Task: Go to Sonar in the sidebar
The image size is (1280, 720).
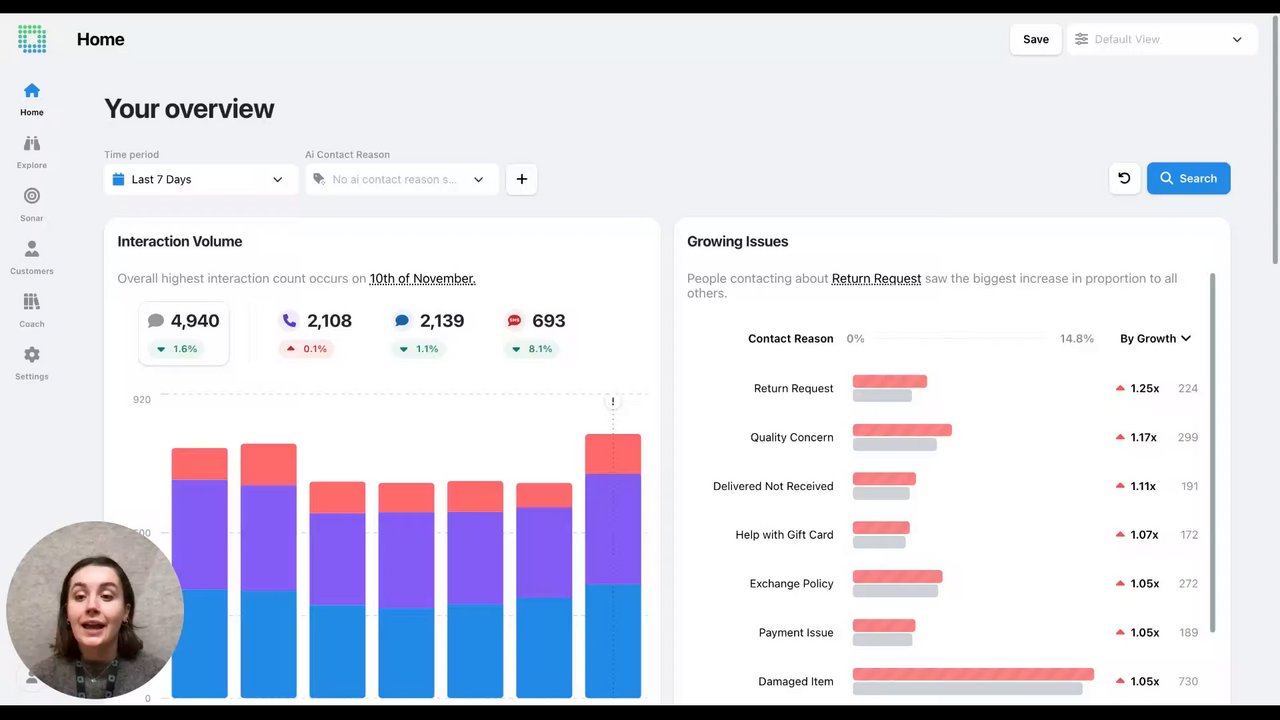Action: click(x=32, y=197)
